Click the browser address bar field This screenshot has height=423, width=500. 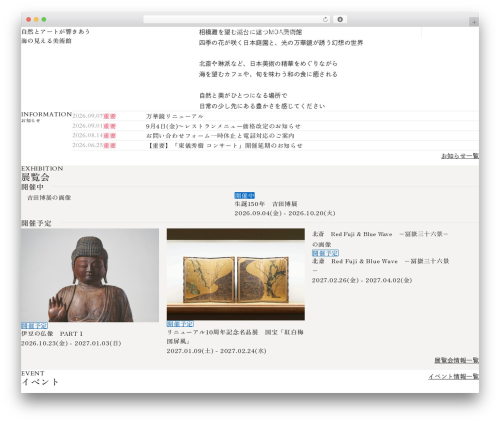pos(237,19)
